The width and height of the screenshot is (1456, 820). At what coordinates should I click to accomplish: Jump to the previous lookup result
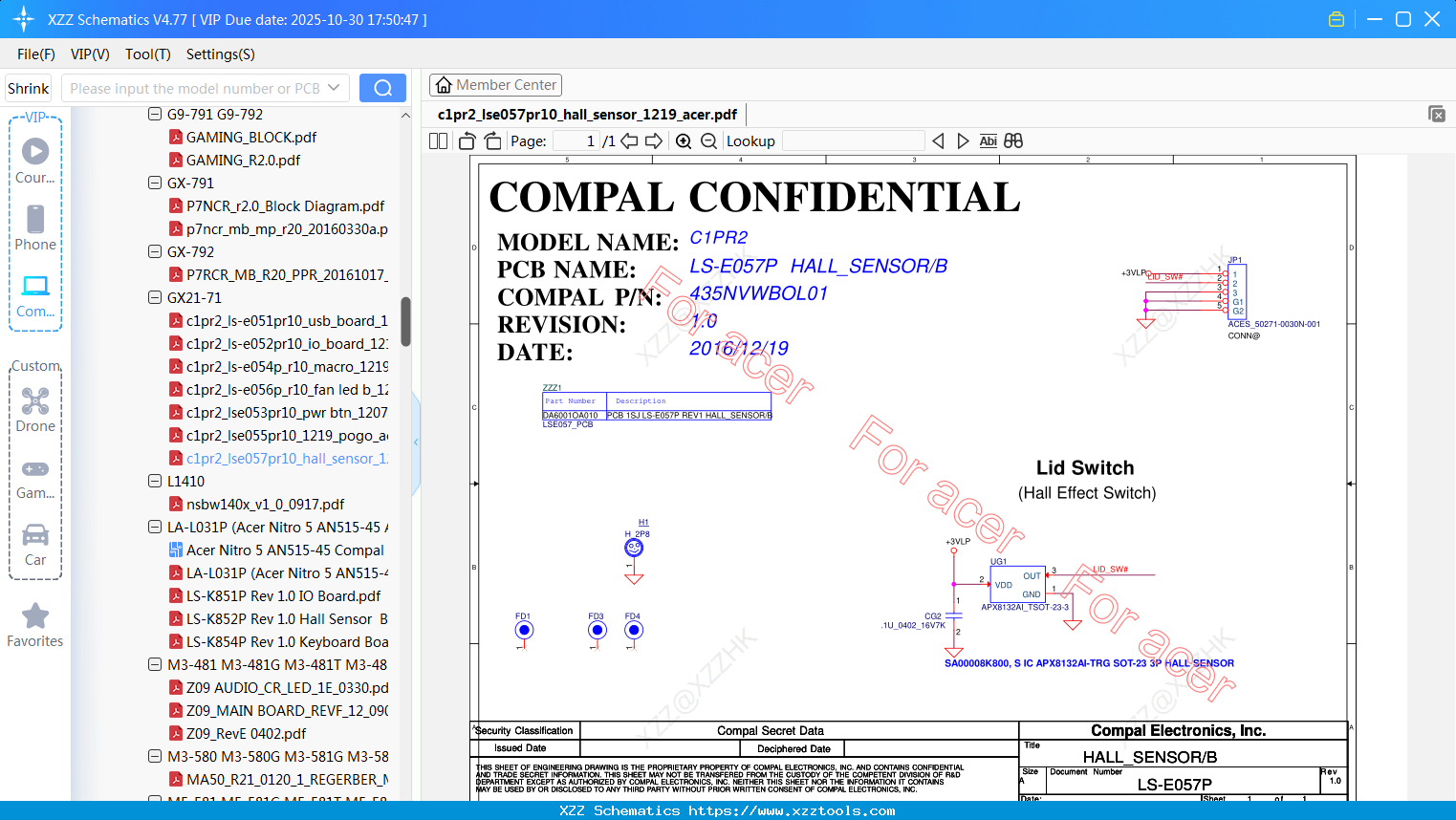tap(938, 141)
